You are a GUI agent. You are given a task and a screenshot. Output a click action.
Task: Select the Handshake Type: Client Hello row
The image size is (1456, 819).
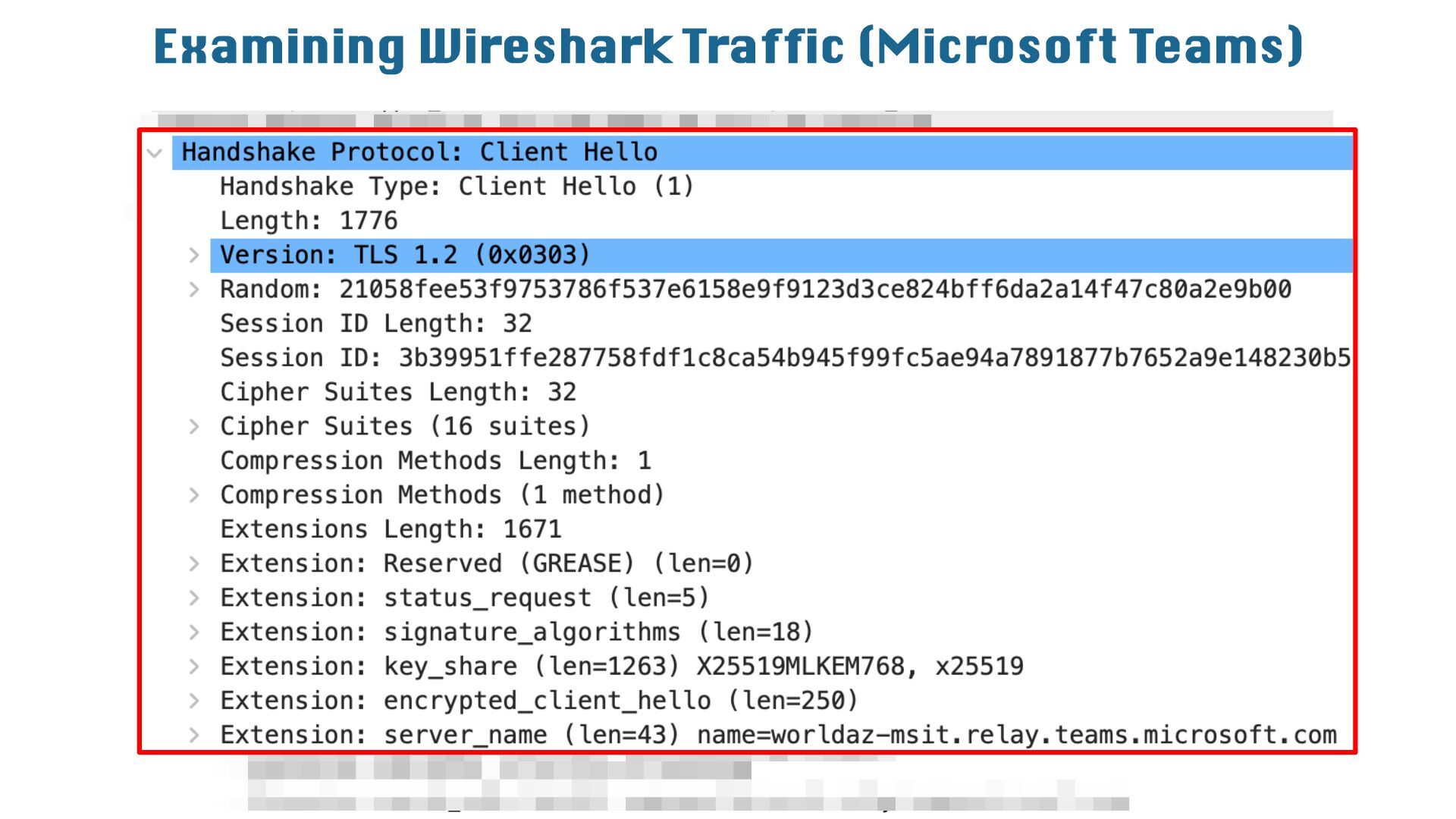click(457, 187)
